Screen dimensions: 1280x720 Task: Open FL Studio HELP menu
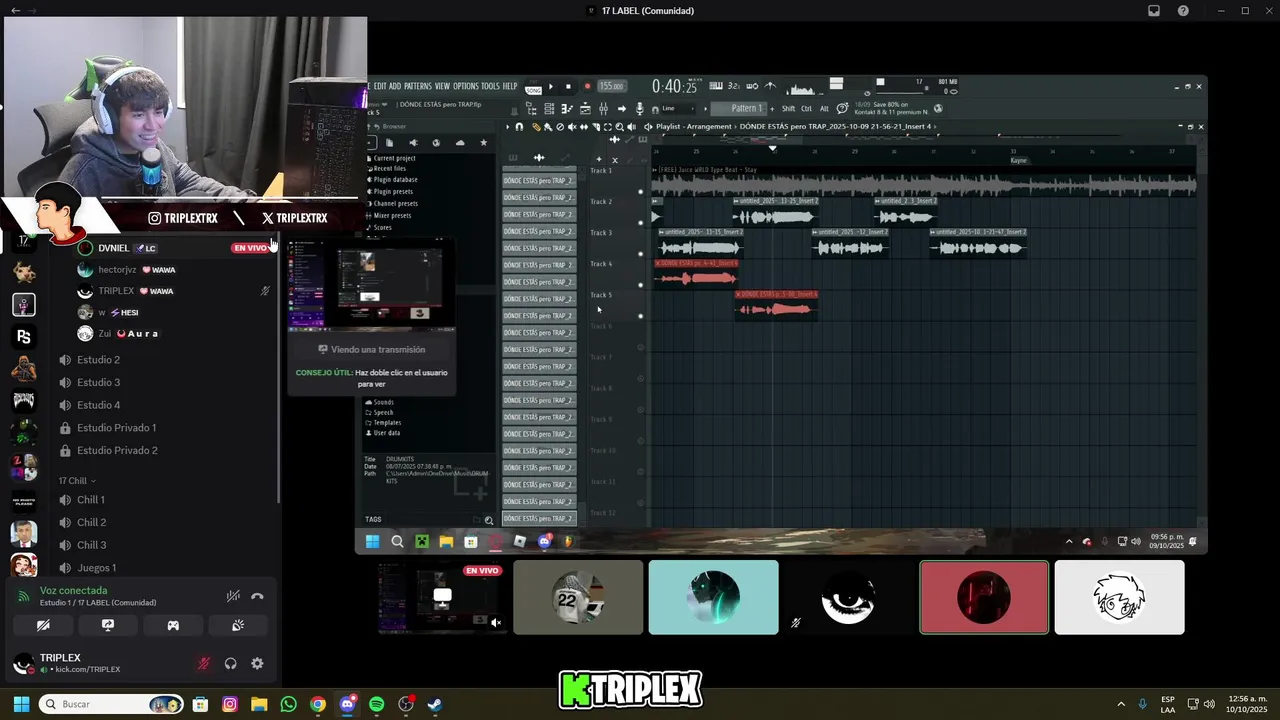(x=510, y=86)
